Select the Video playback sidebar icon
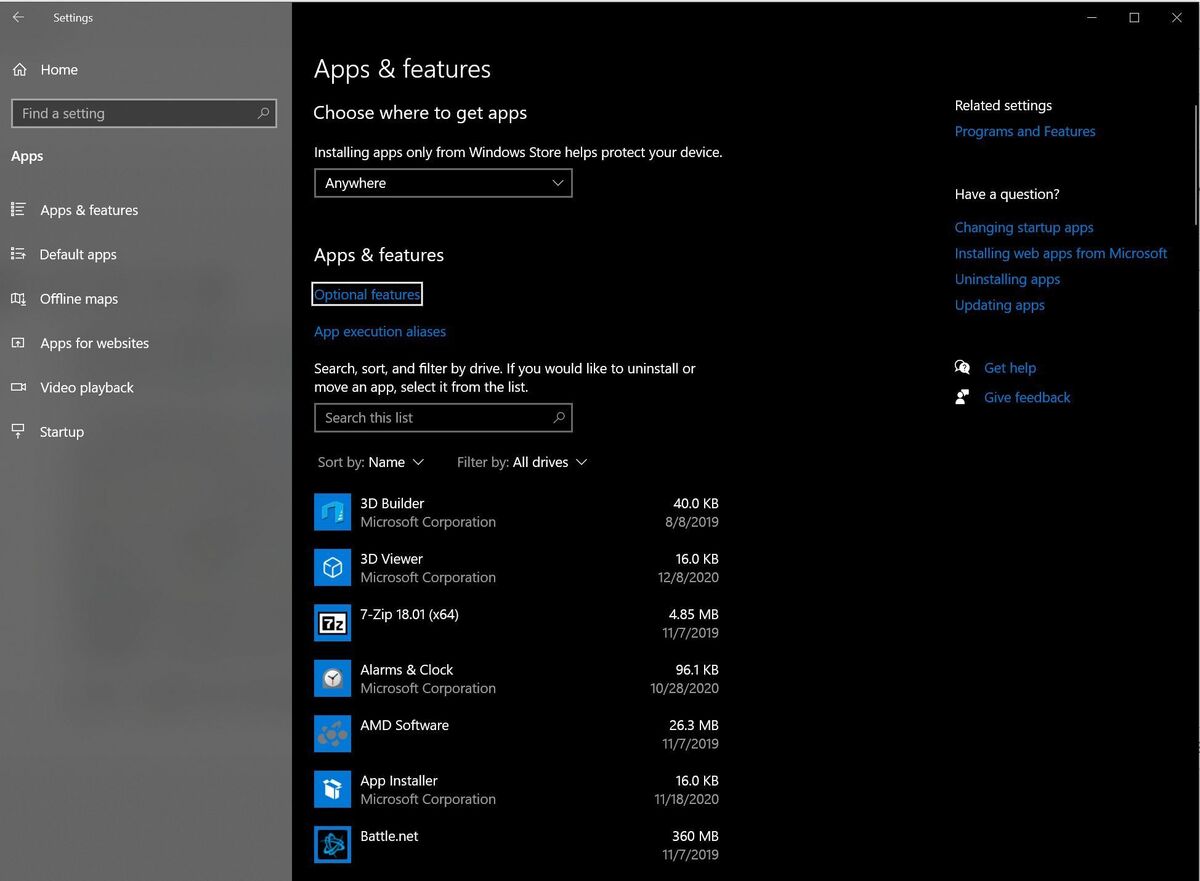1200x881 pixels. point(18,387)
